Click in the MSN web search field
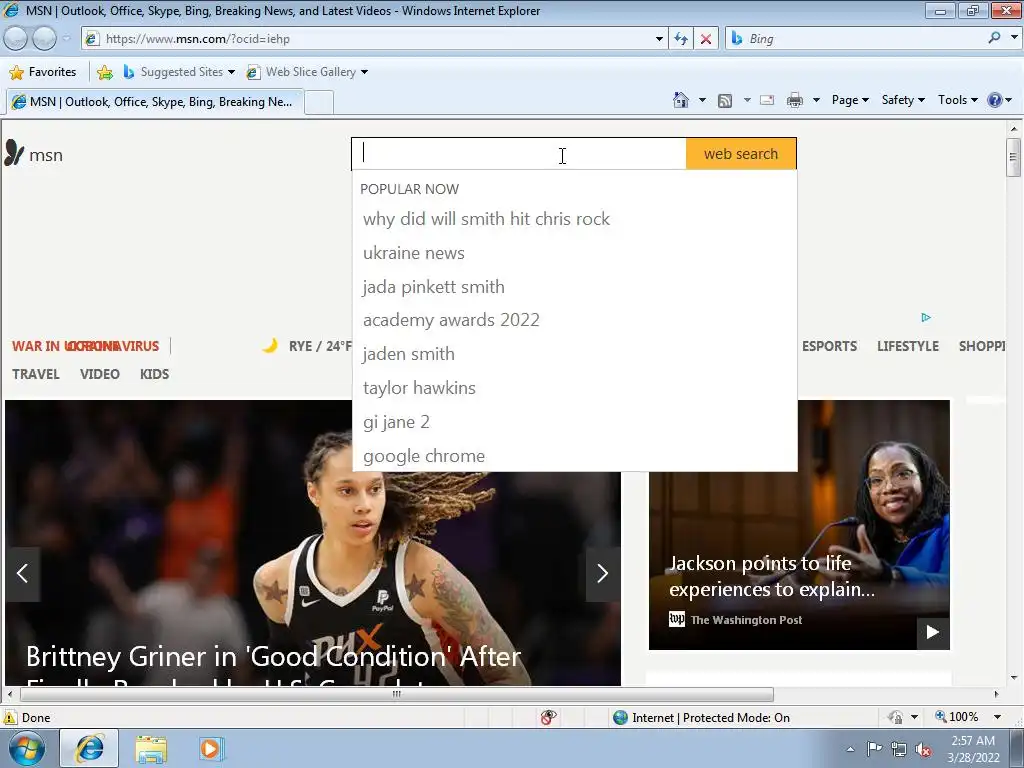Screen dimensions: 1024x768 pos(519,154)
